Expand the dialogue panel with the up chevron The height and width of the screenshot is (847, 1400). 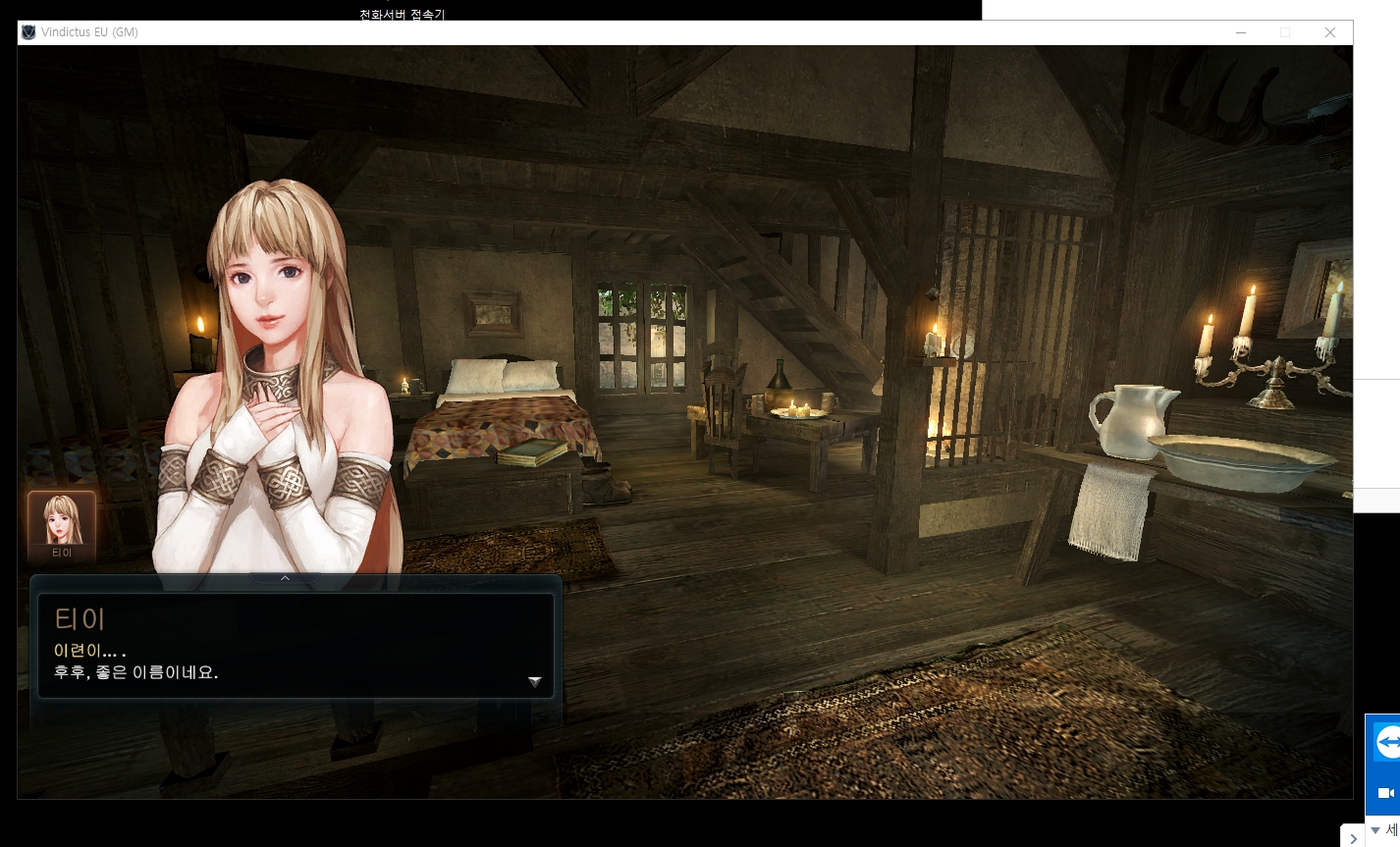[285, 578]
